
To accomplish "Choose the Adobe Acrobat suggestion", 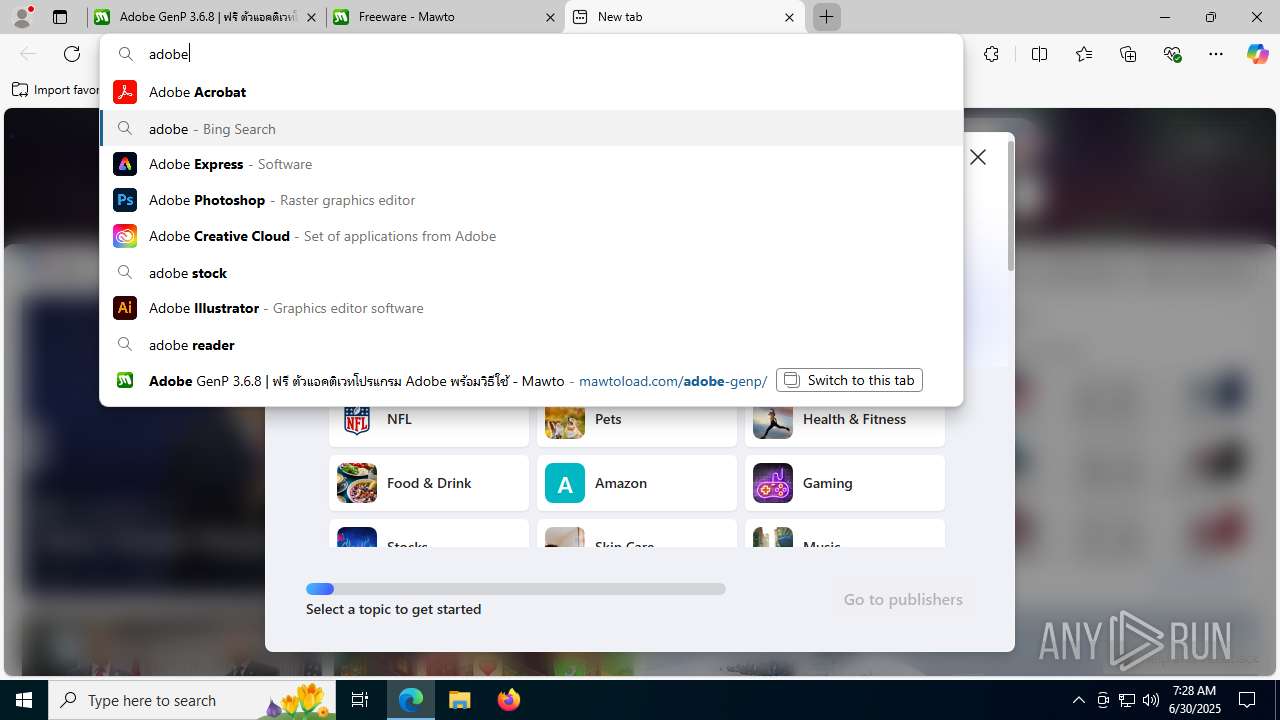I will [531, 92].
